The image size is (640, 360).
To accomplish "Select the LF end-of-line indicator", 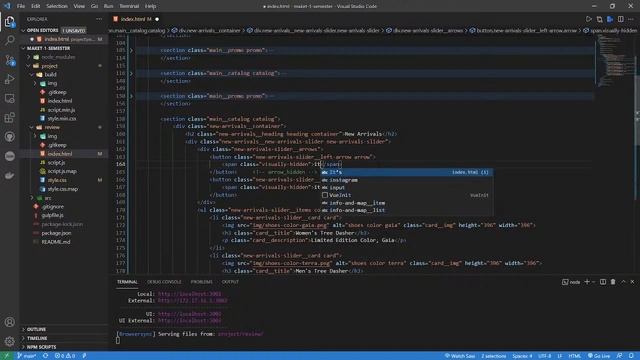I will pos(560,356).
